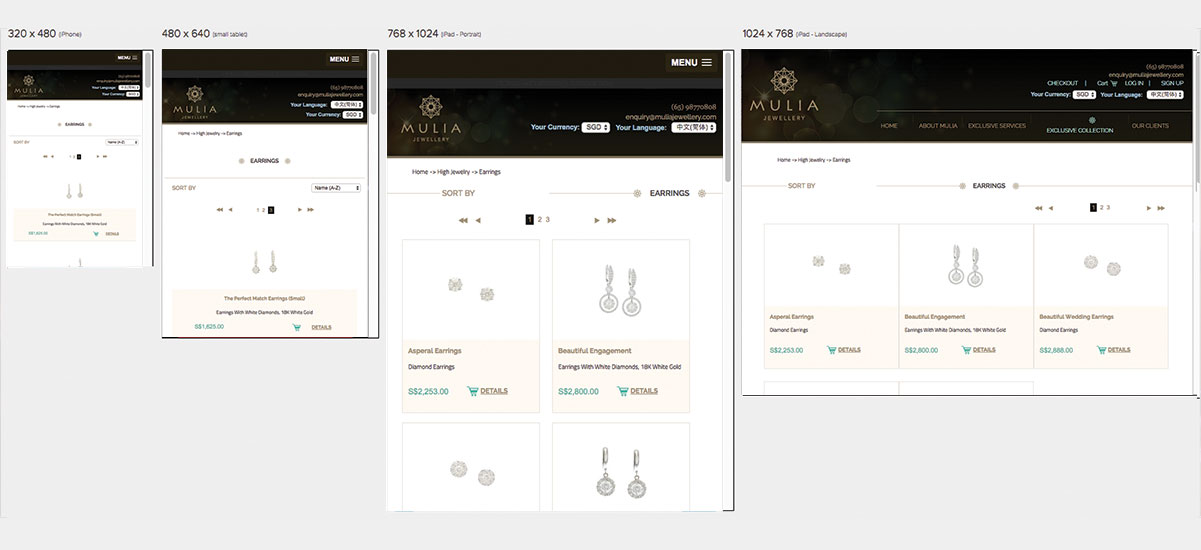The width and height of the screenshot is (1201, 550).
Task: Click DETAILS link for Beautiful Wedding Earrings in iPad Landscape
Action: click(1119, 350)
